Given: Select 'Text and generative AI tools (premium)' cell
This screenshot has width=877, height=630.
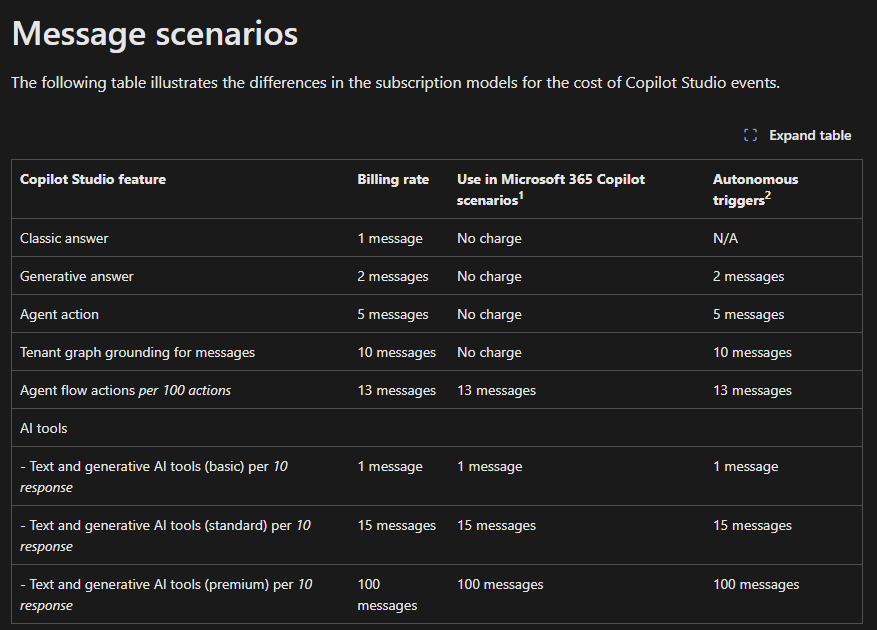Looking at the screenshot, I should [166, 595].
